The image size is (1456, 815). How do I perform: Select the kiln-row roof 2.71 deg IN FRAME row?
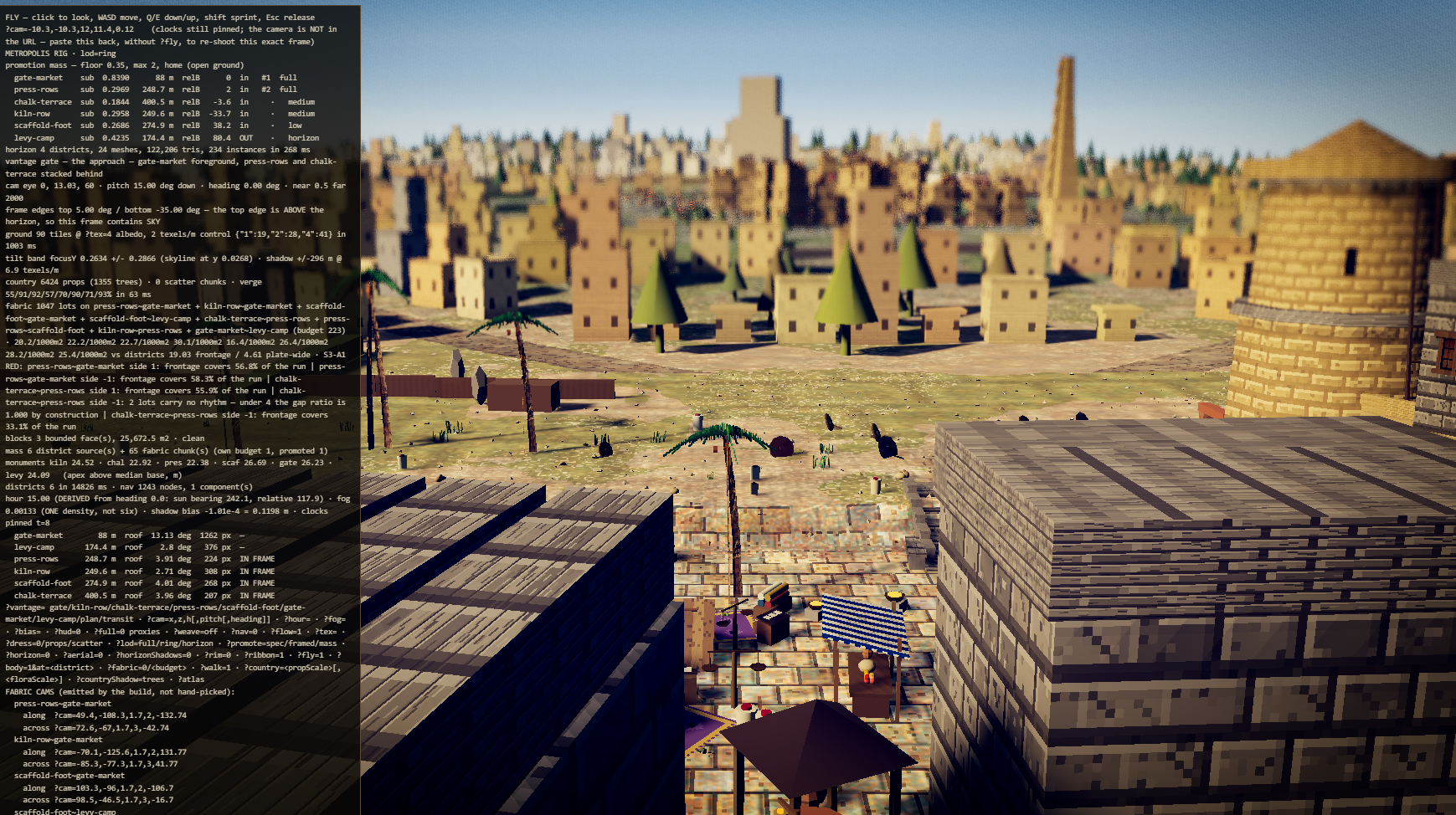[x=144, y=572]
